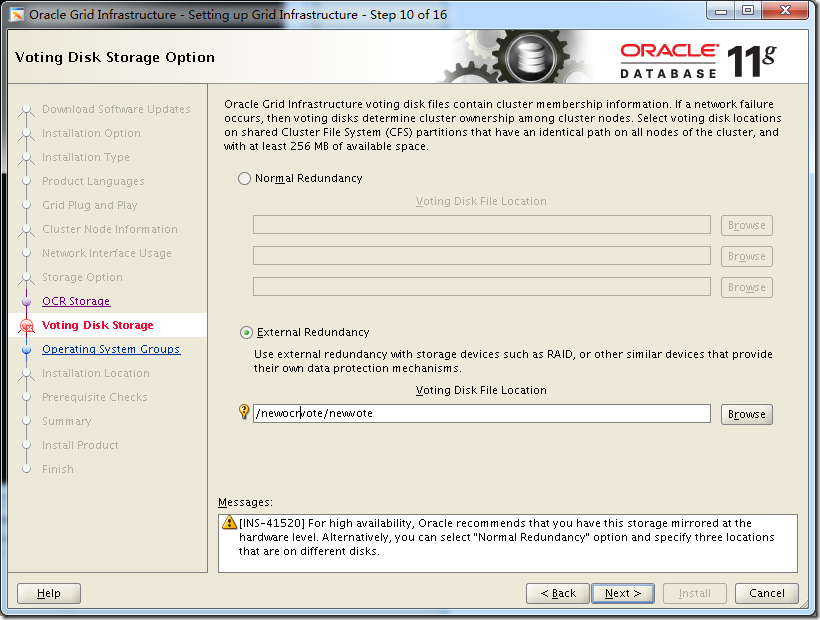Click the third disabled Browse button
This screenshot has height=620, width=820.
[x=746, y=287]
